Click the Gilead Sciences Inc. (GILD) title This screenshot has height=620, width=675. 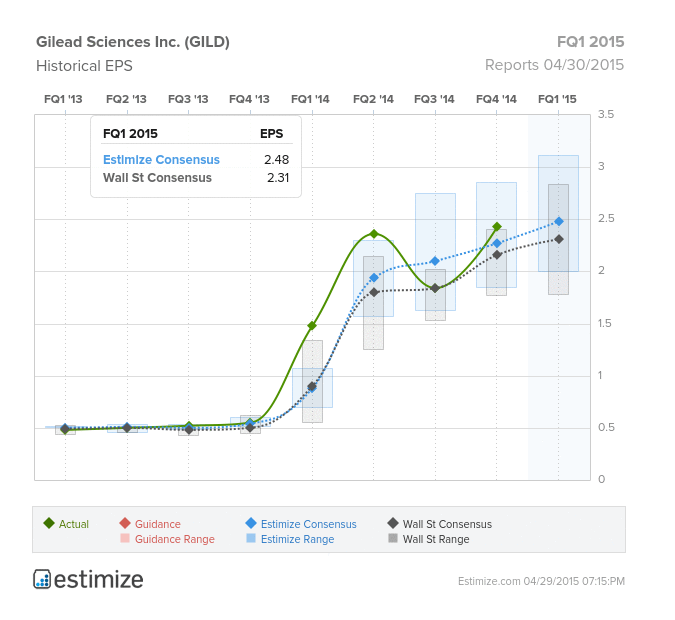[133, 42]
